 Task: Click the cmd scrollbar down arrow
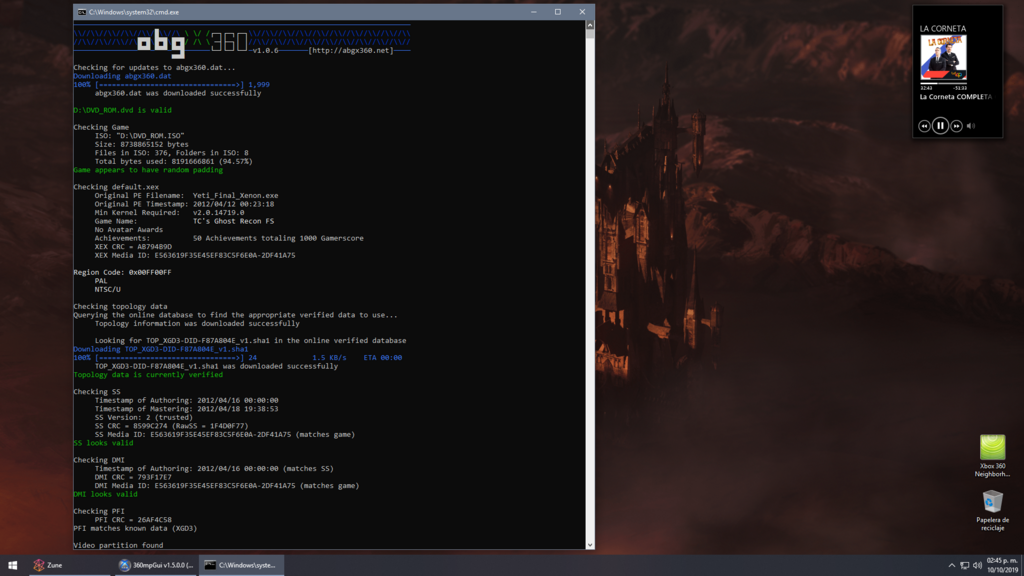tap(590, 545)
